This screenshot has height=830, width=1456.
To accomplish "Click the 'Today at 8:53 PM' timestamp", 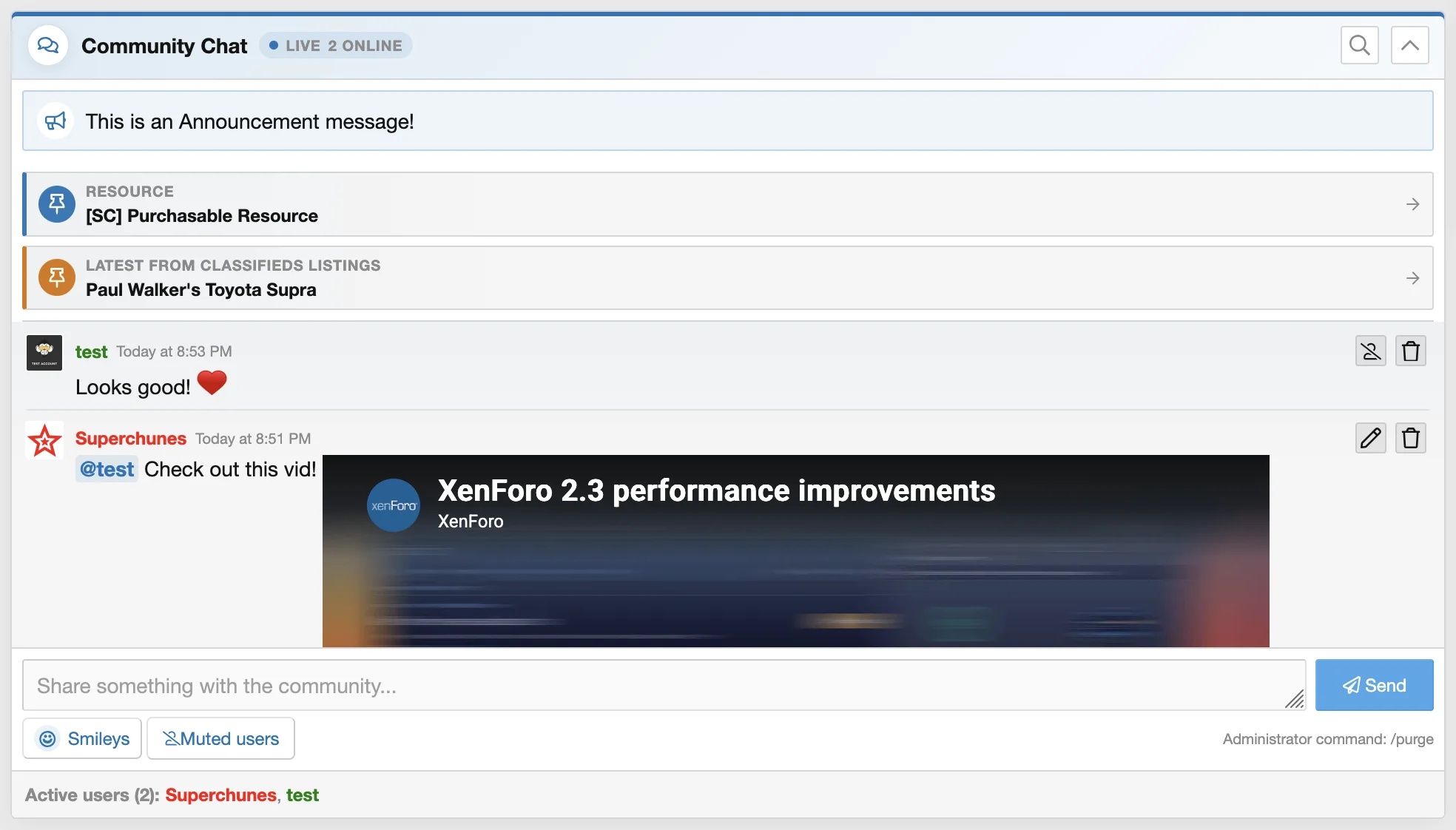I will [174, 351].
